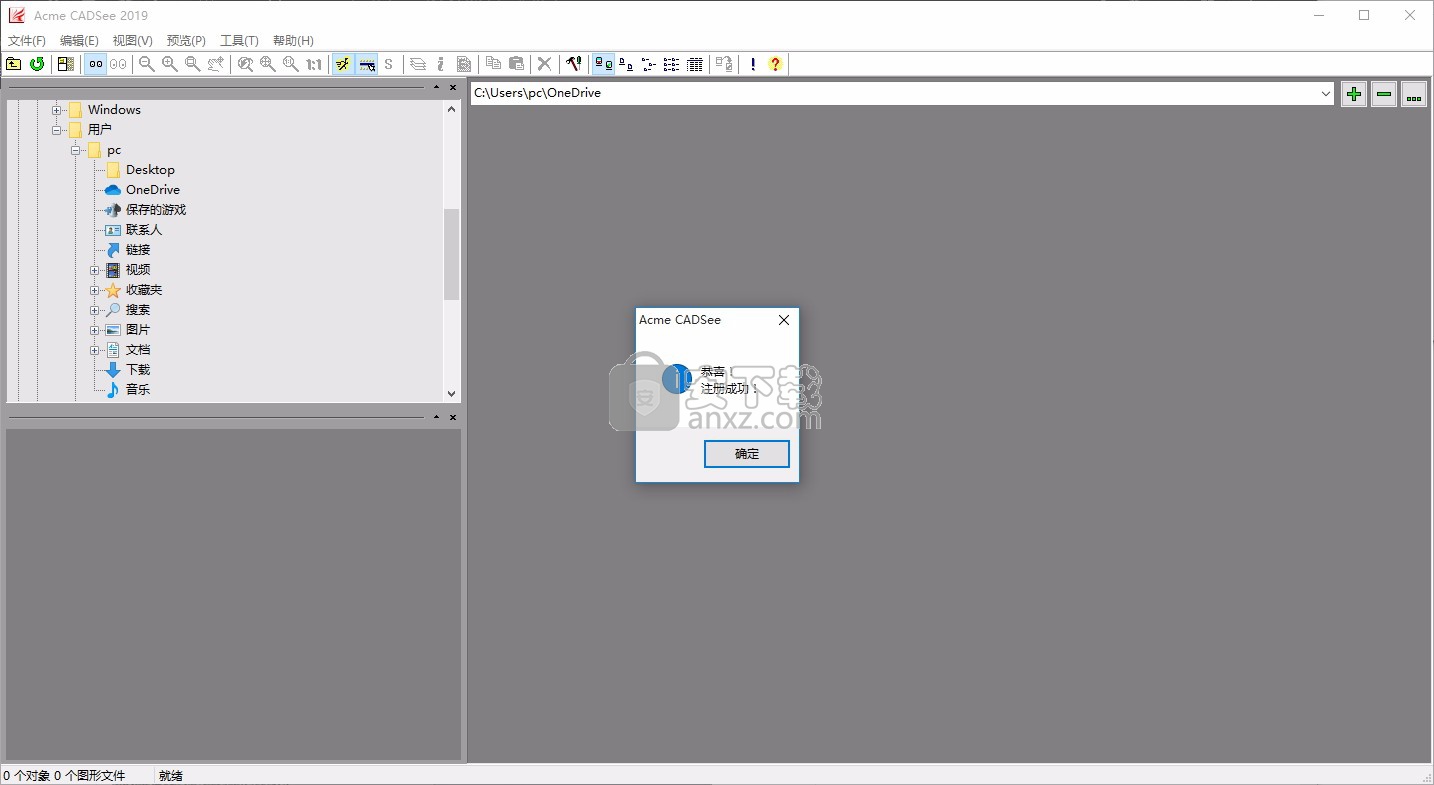The height and width of the screenshot is (785, 1434).
Task: Click the italic i information icon
Action: tap(441, 64)
